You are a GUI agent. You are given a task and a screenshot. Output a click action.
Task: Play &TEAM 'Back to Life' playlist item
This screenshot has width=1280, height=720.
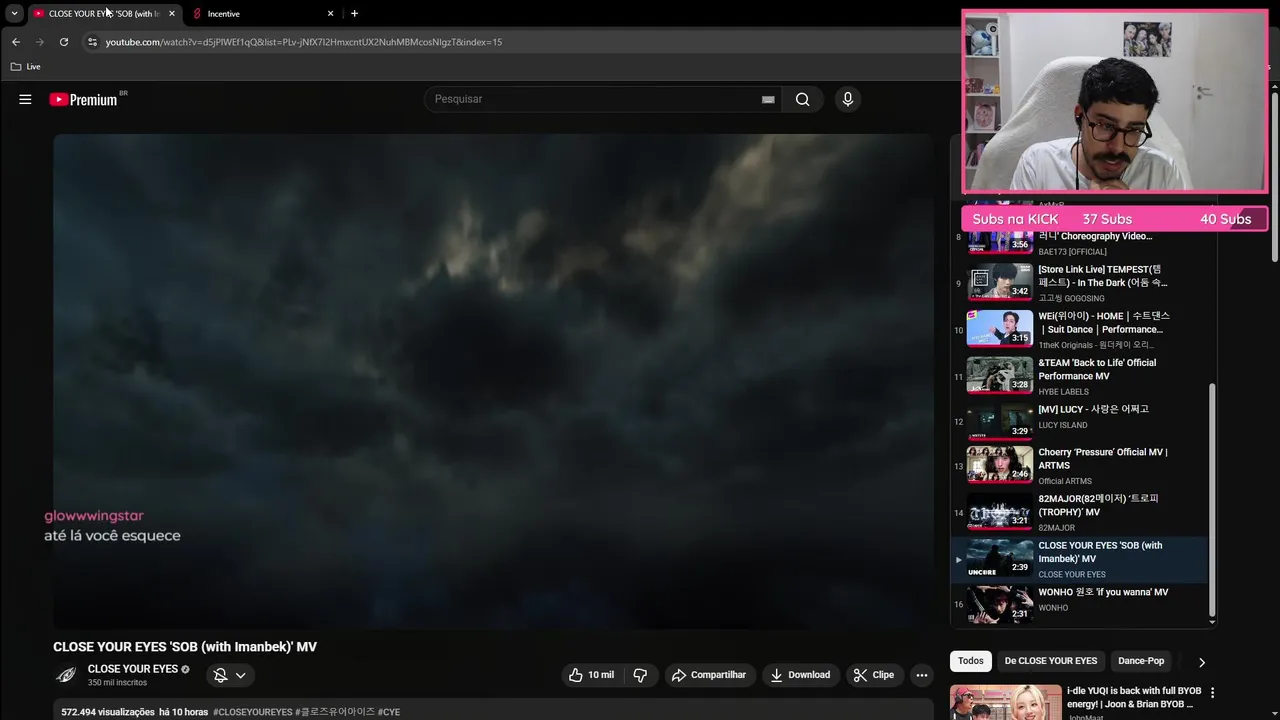[1080, 377]
